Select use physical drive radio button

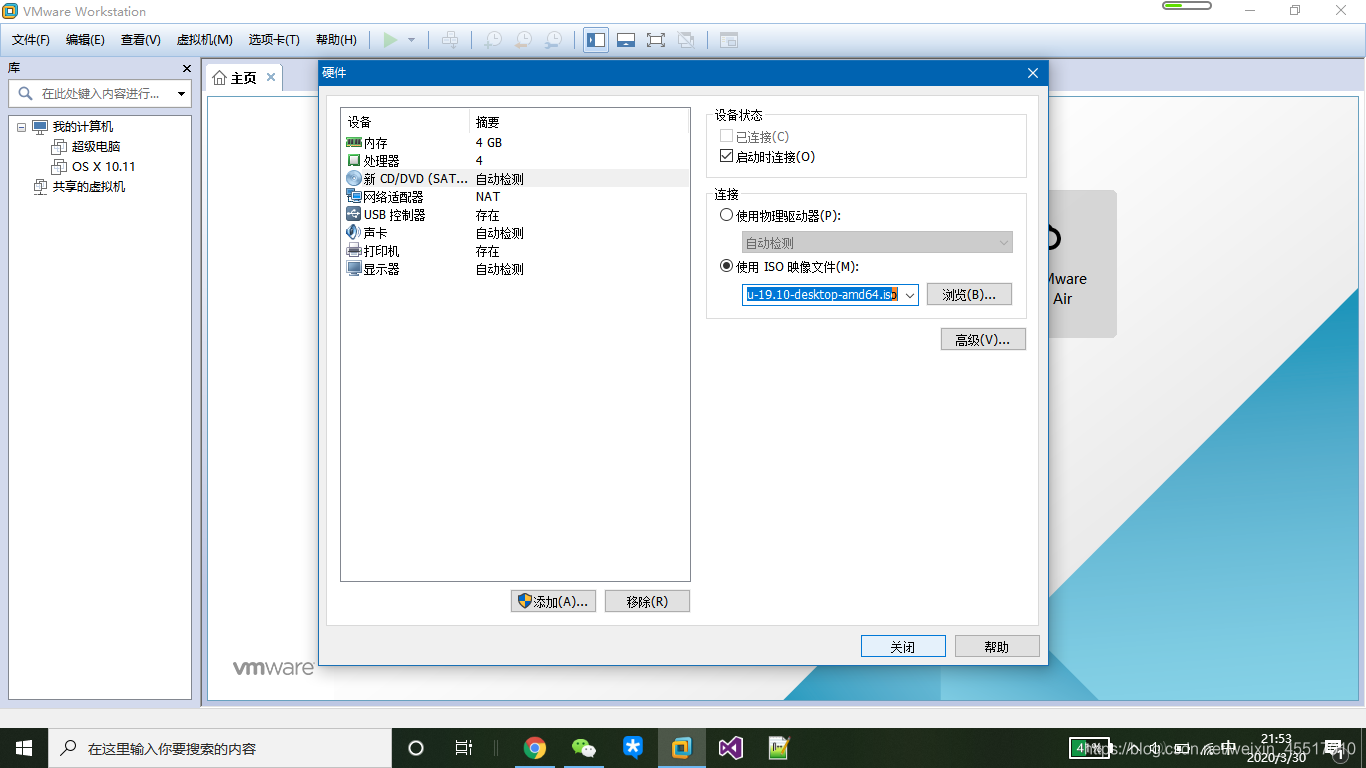[x=727, y=215]
